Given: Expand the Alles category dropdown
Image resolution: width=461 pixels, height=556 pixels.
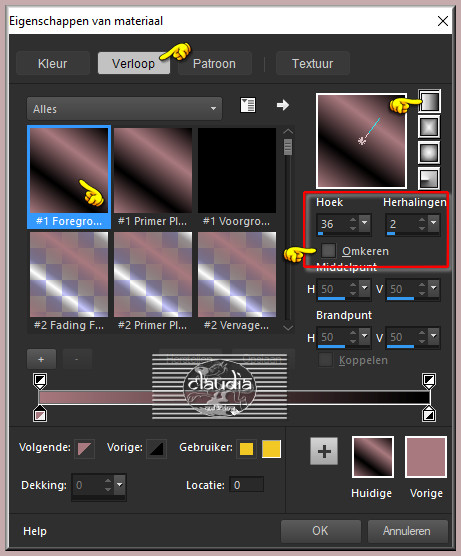Looking at the screenshot, I should click(124, 109).
